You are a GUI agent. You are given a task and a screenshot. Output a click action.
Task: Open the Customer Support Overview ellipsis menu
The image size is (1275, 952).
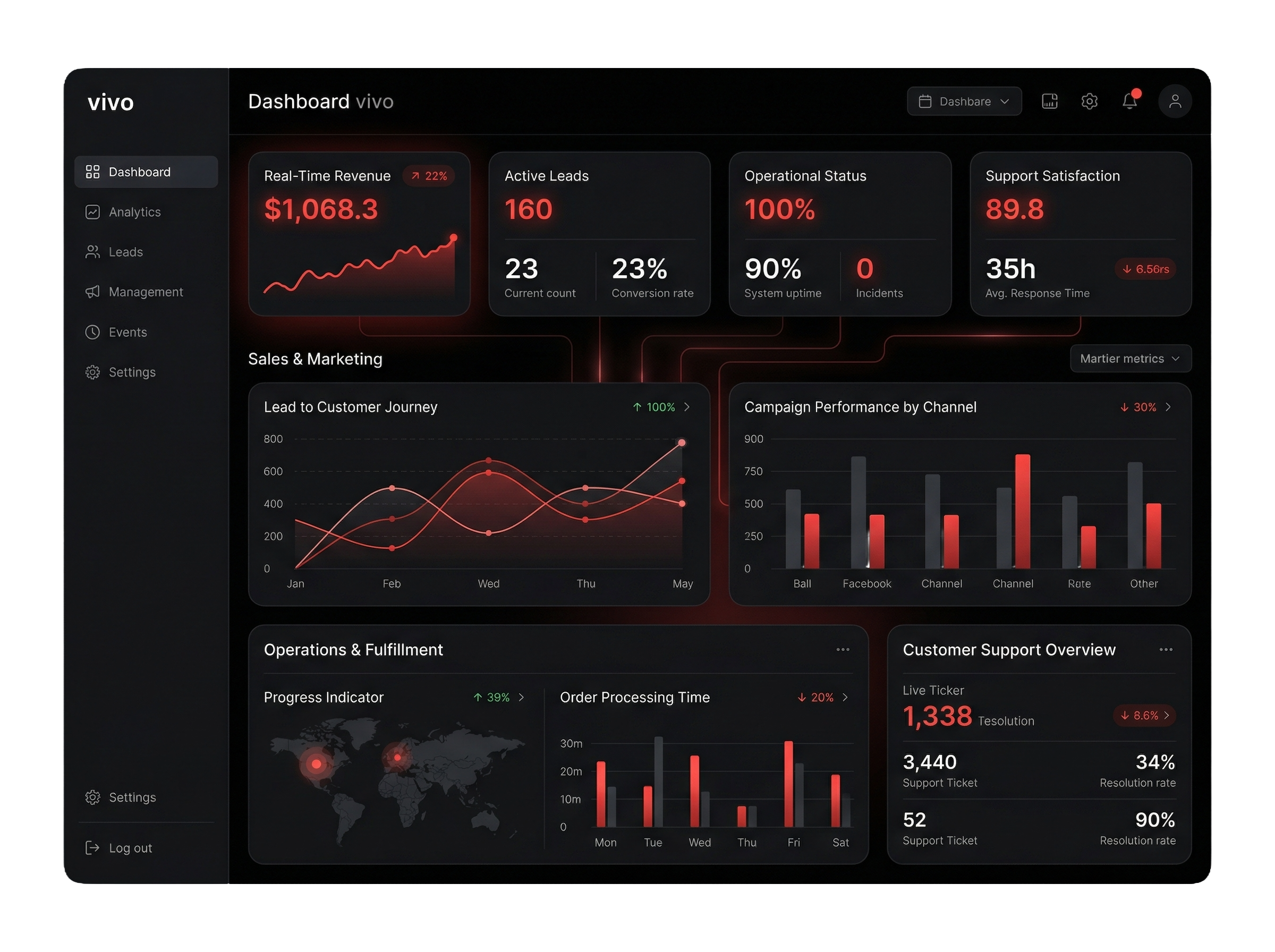tap(1166, 650)
